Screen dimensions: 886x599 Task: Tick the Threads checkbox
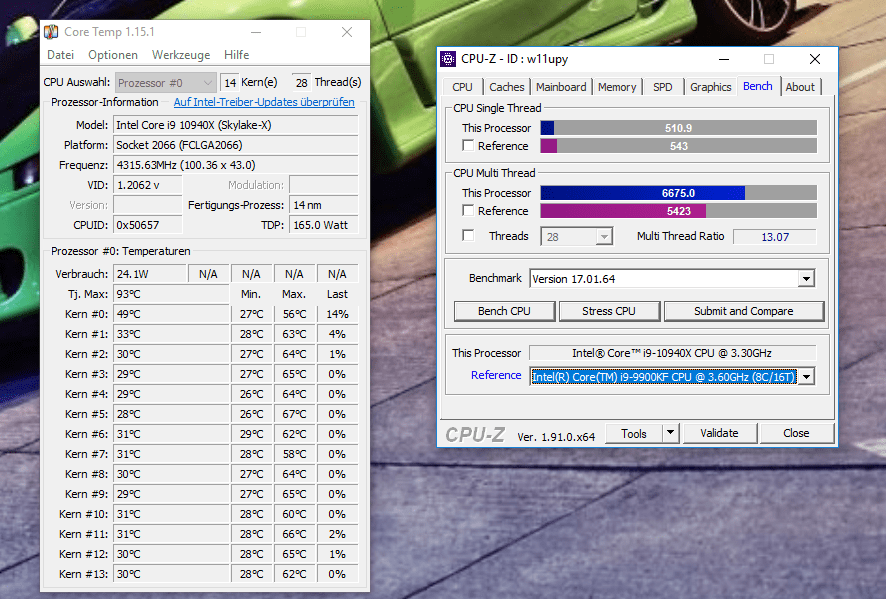468,235
